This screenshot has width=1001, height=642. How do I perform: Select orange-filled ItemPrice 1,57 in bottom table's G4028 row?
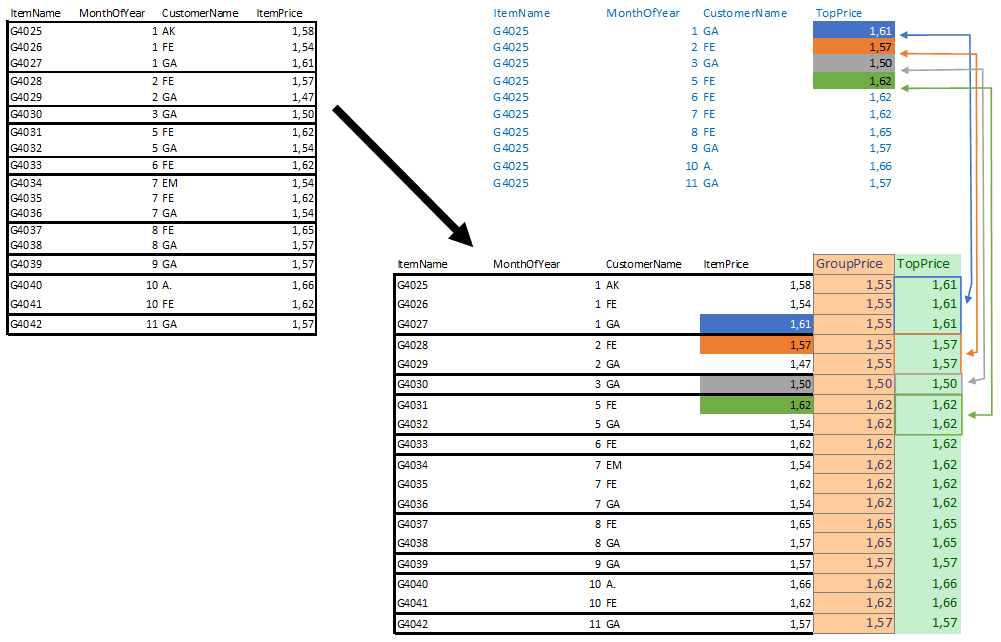click(x=756, y=345)
